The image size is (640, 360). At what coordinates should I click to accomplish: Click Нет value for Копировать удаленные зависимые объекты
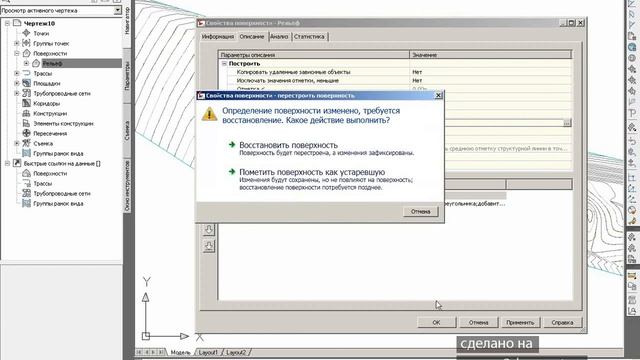pos(417,72)
